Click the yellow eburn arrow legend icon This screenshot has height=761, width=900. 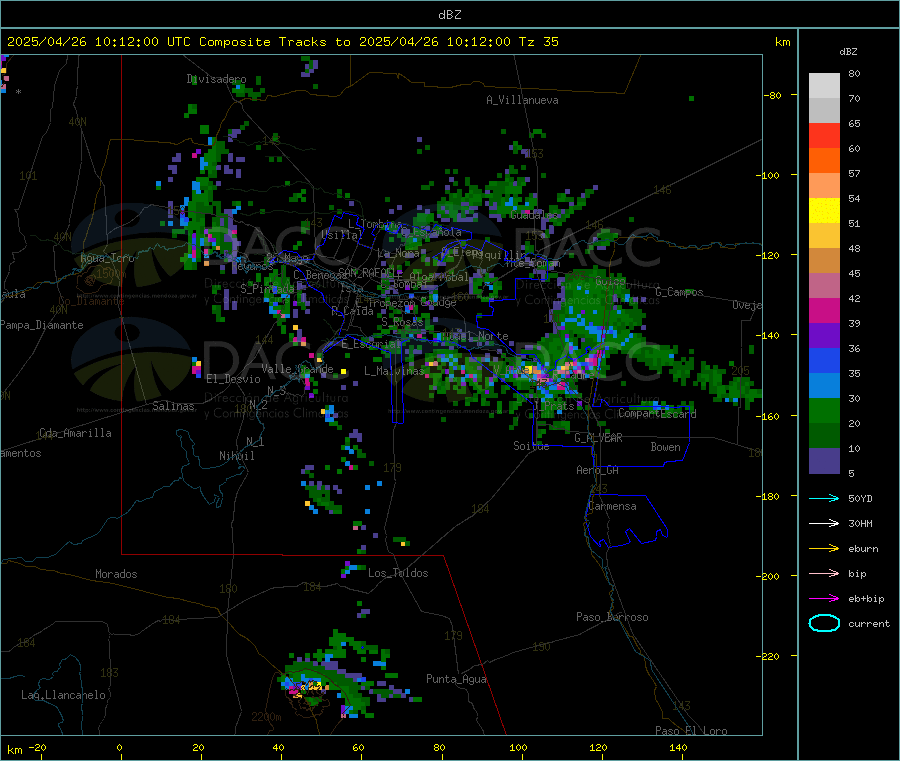coord(824,549)
